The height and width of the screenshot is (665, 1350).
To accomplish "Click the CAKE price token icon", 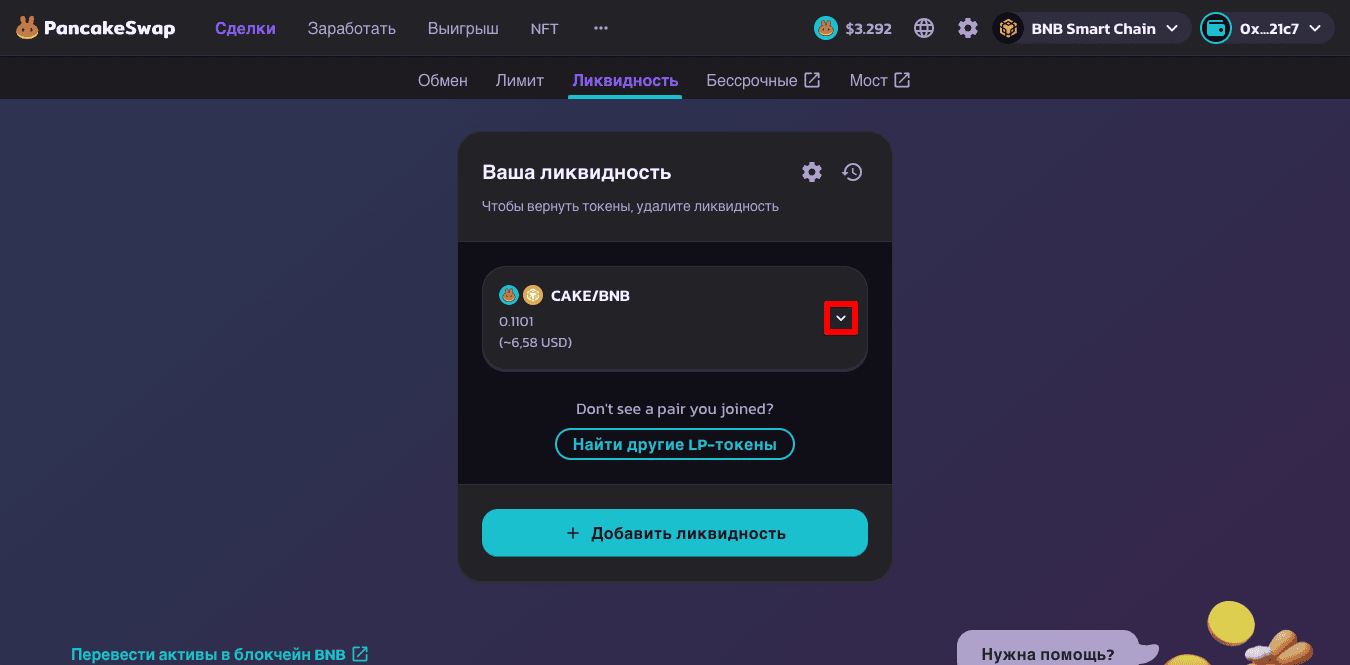I will (825, 28).
